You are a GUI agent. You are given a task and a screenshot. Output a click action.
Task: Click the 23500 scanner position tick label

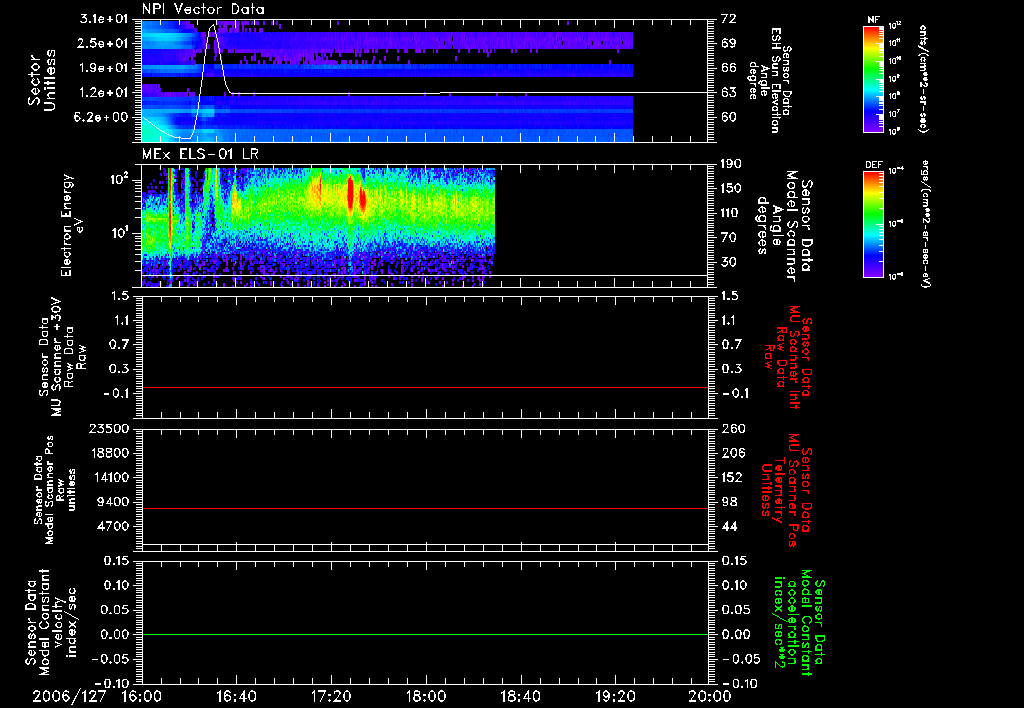pyautogui.click(x=110, y=429)
